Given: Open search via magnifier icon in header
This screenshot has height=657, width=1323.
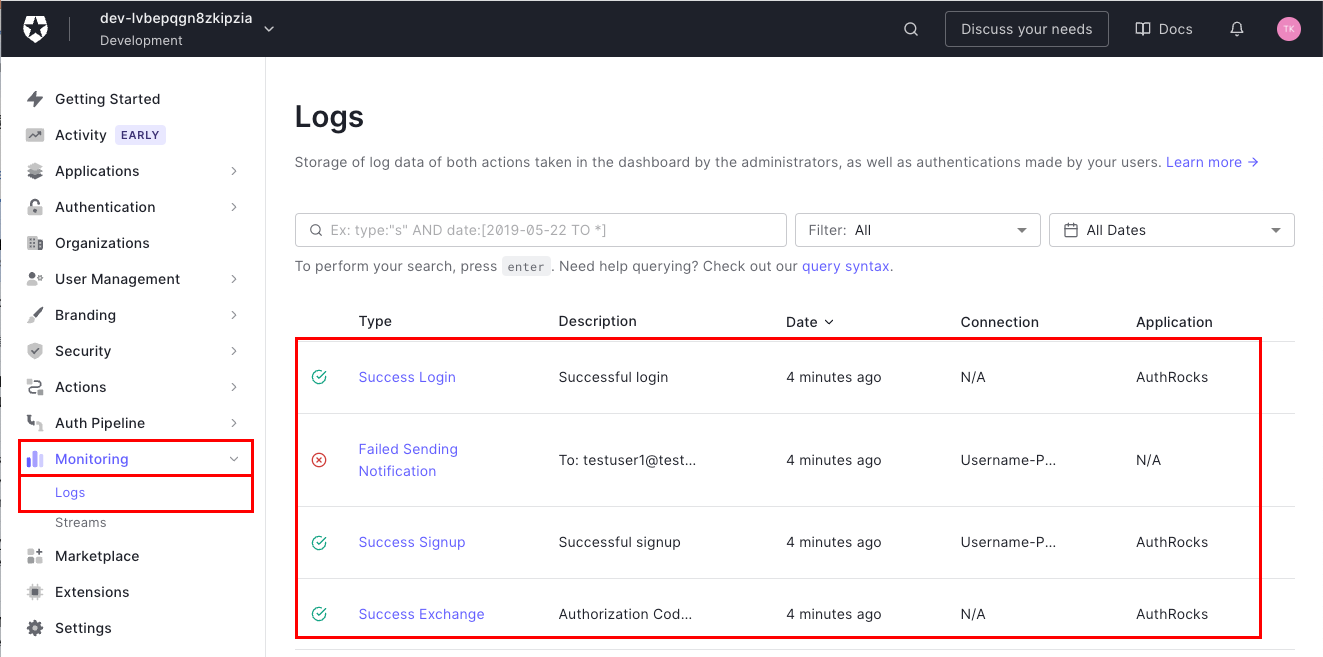Looking at the screenshot, I should click(911, 29).
